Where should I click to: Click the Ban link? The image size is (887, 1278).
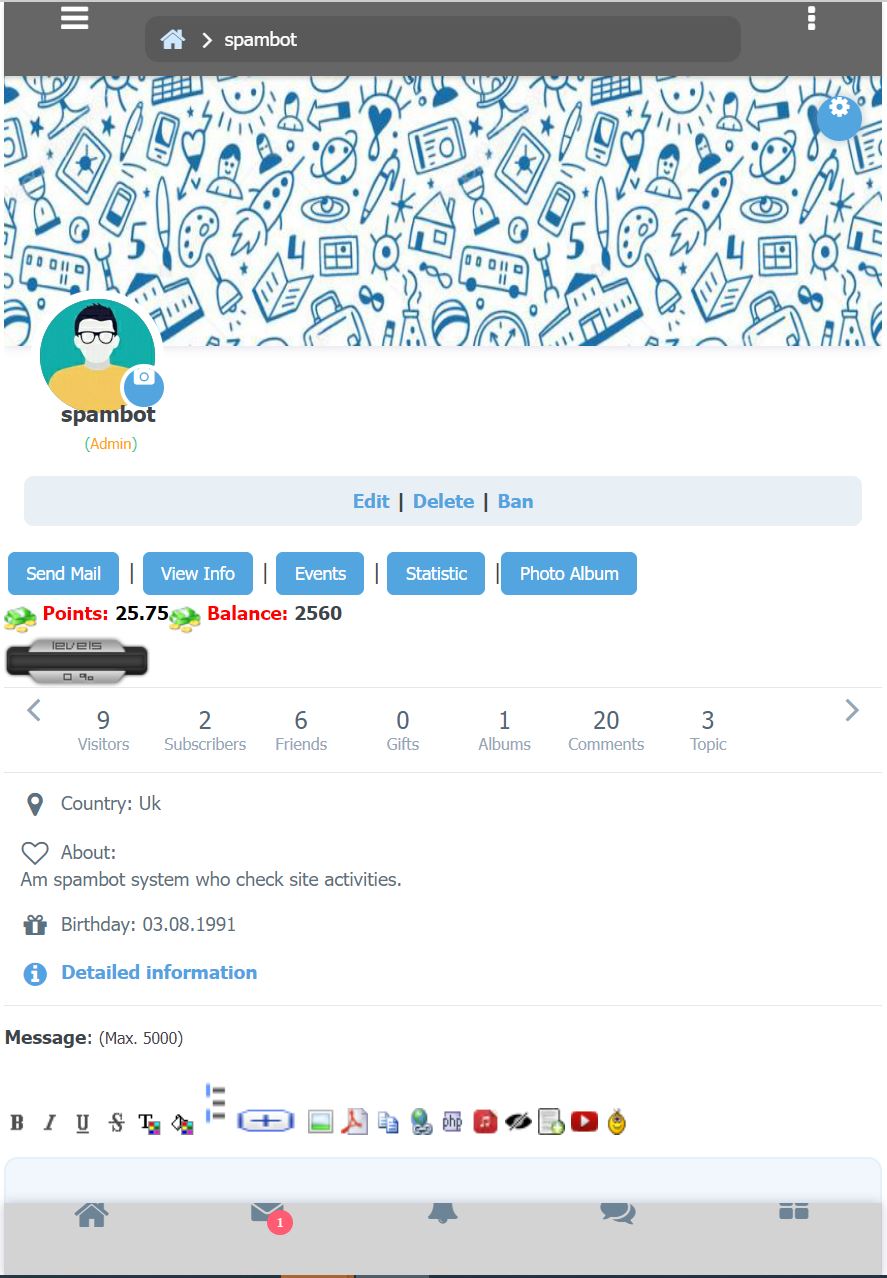[515, 501]
